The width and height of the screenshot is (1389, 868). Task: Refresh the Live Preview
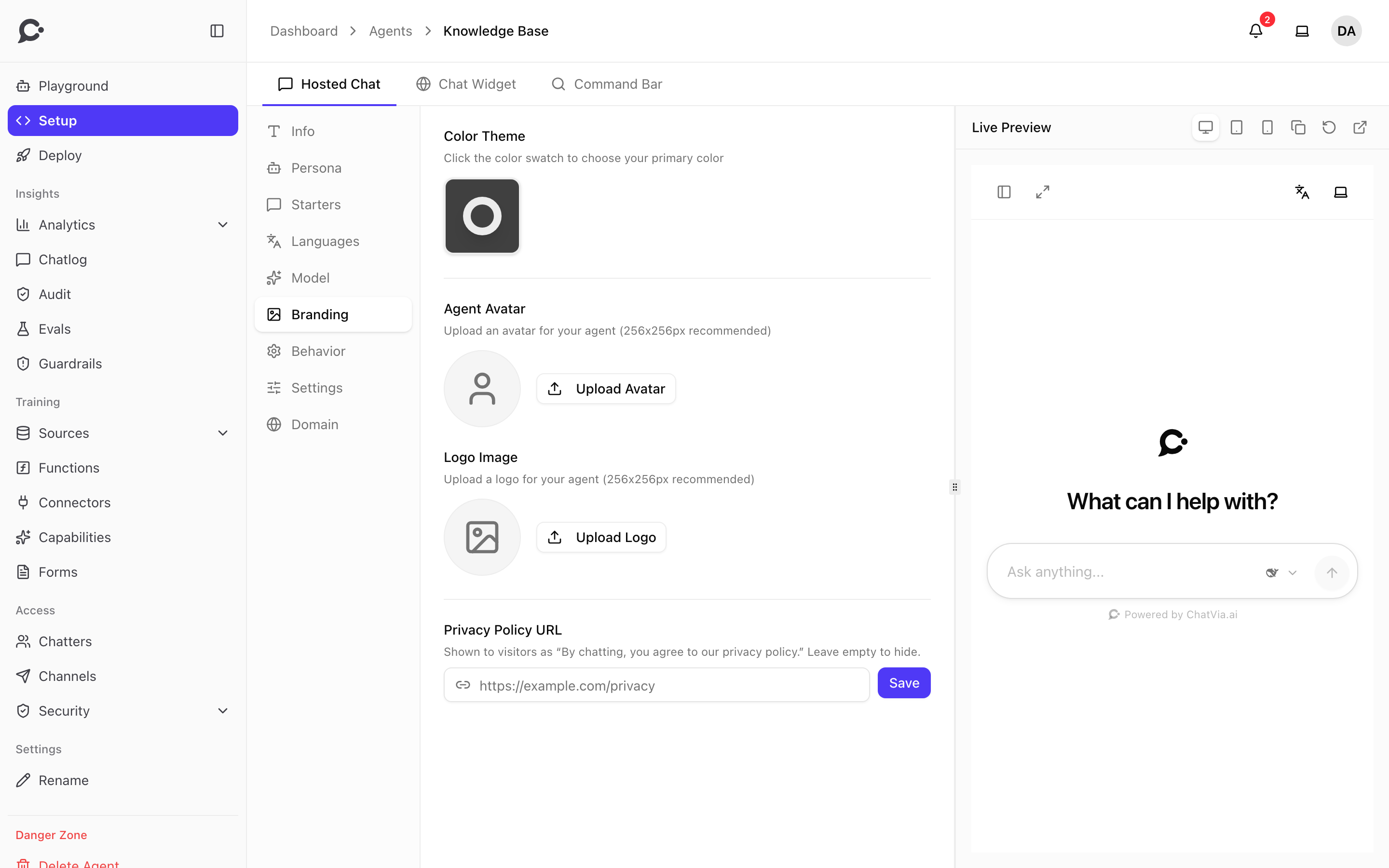tap(1329, 127)
